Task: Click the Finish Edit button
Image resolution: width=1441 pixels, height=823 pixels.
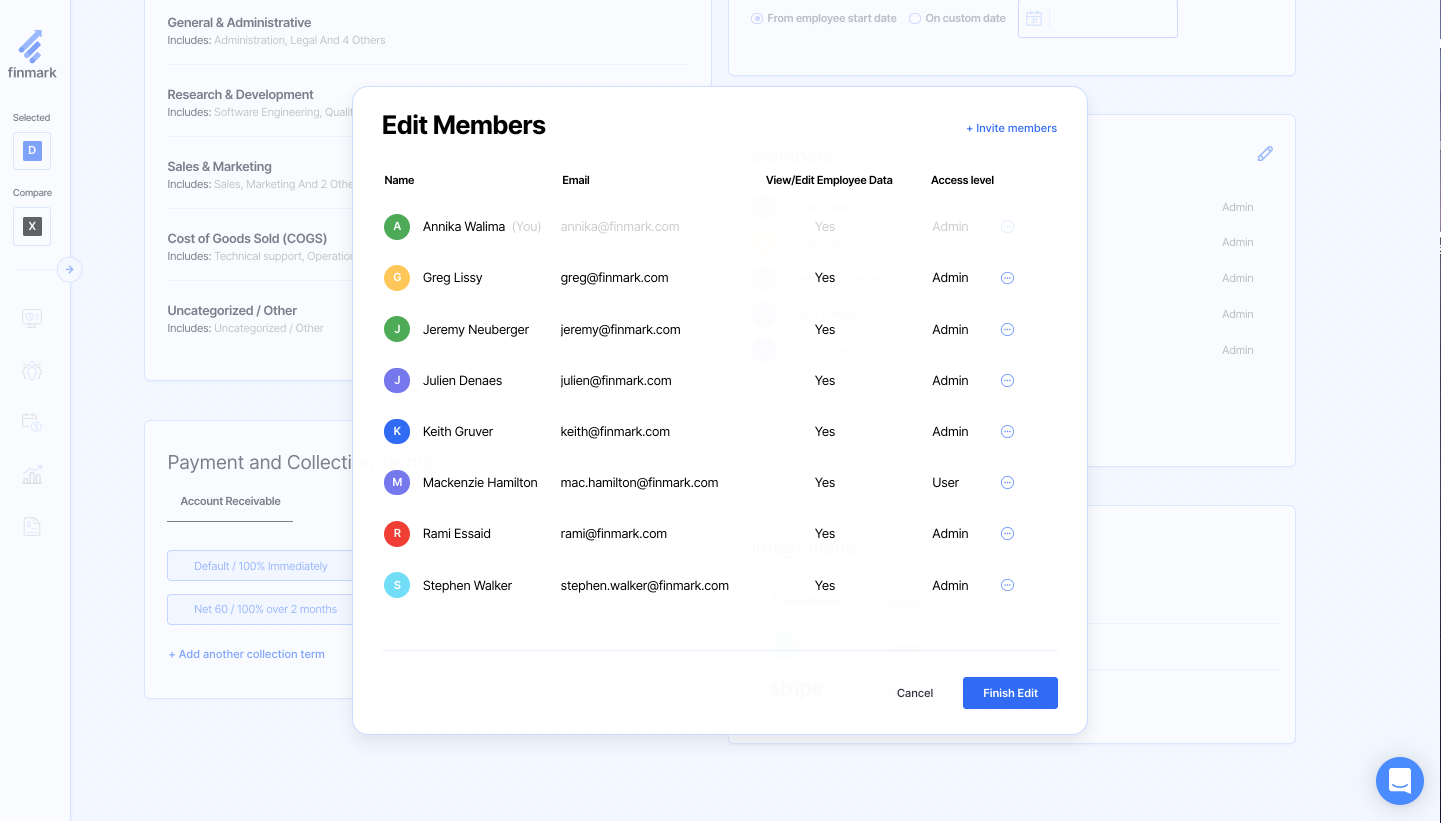Action: (x=1010, y=693)
